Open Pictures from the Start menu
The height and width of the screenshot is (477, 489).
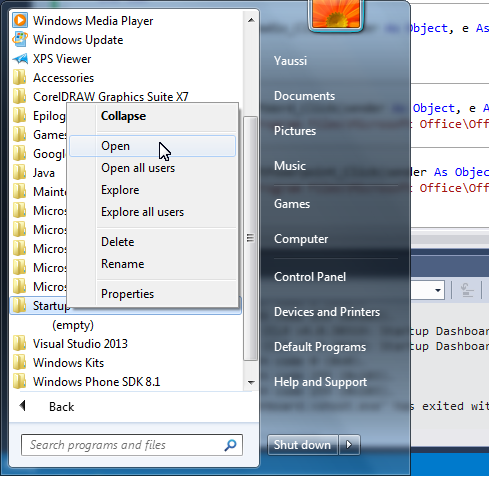[x=295, y=131]
